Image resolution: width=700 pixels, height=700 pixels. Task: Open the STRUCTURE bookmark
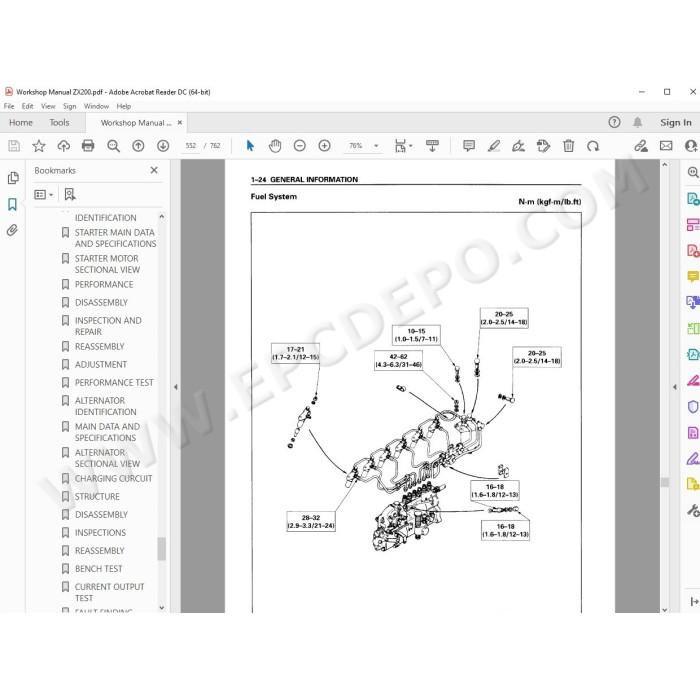tap(97, 496)
